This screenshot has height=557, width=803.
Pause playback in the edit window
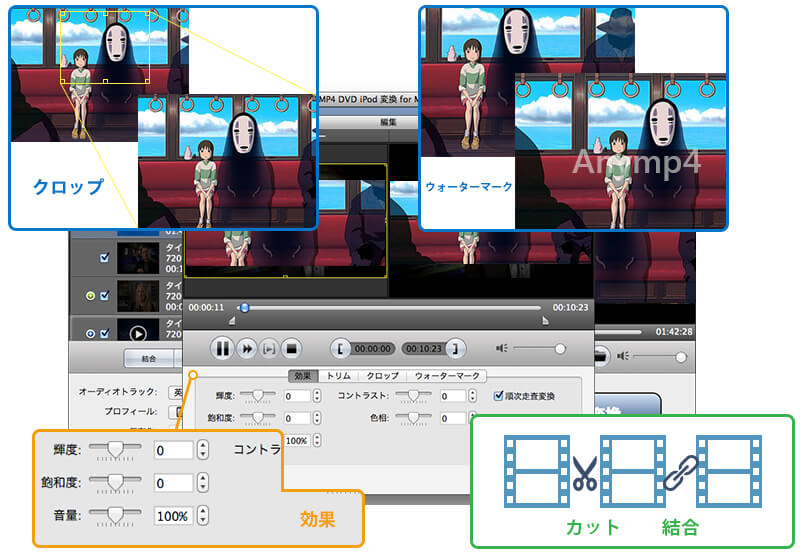click(222, 349)
